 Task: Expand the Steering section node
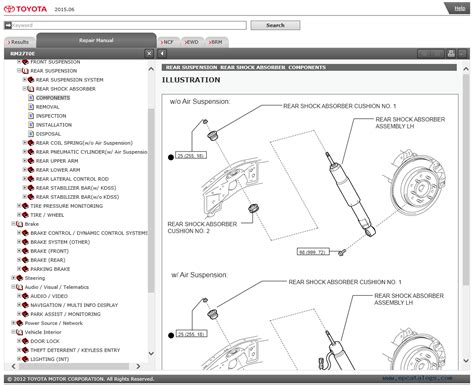pyautogui.click(x=13, y=277)
